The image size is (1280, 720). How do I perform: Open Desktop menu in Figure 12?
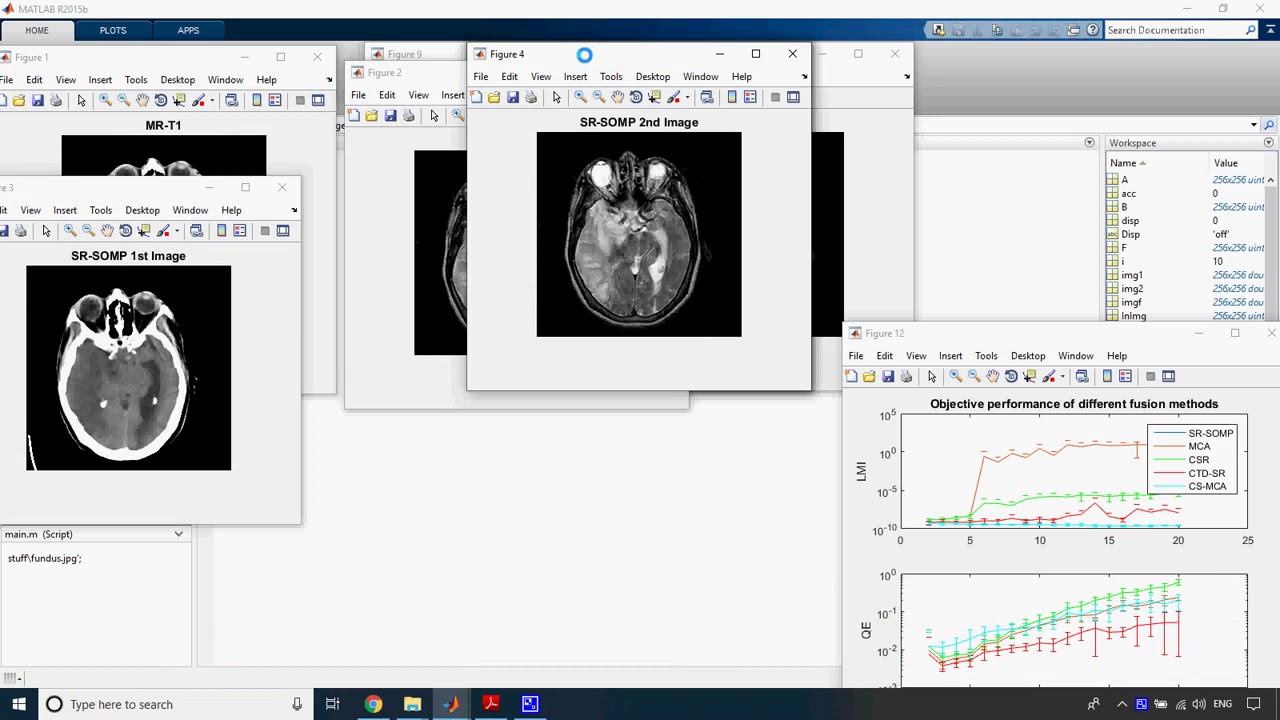(x=1028, y=355)
